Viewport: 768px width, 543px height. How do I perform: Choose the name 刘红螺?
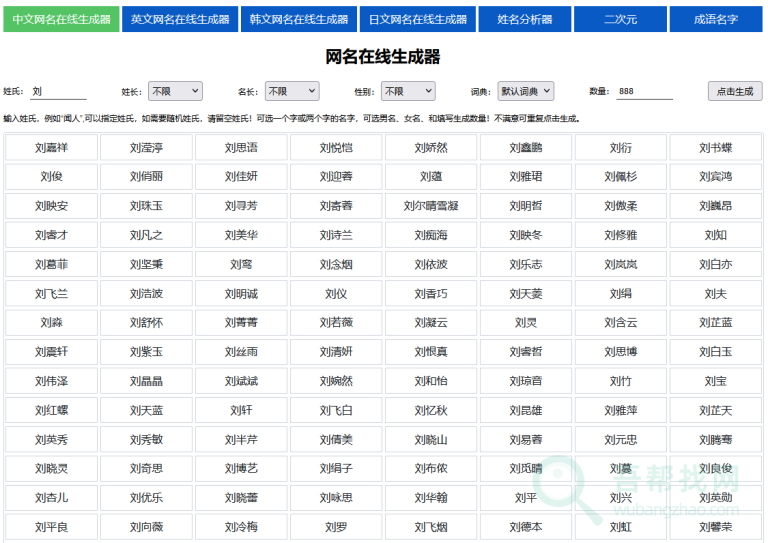pyautogui.click(x=51, y=411)
